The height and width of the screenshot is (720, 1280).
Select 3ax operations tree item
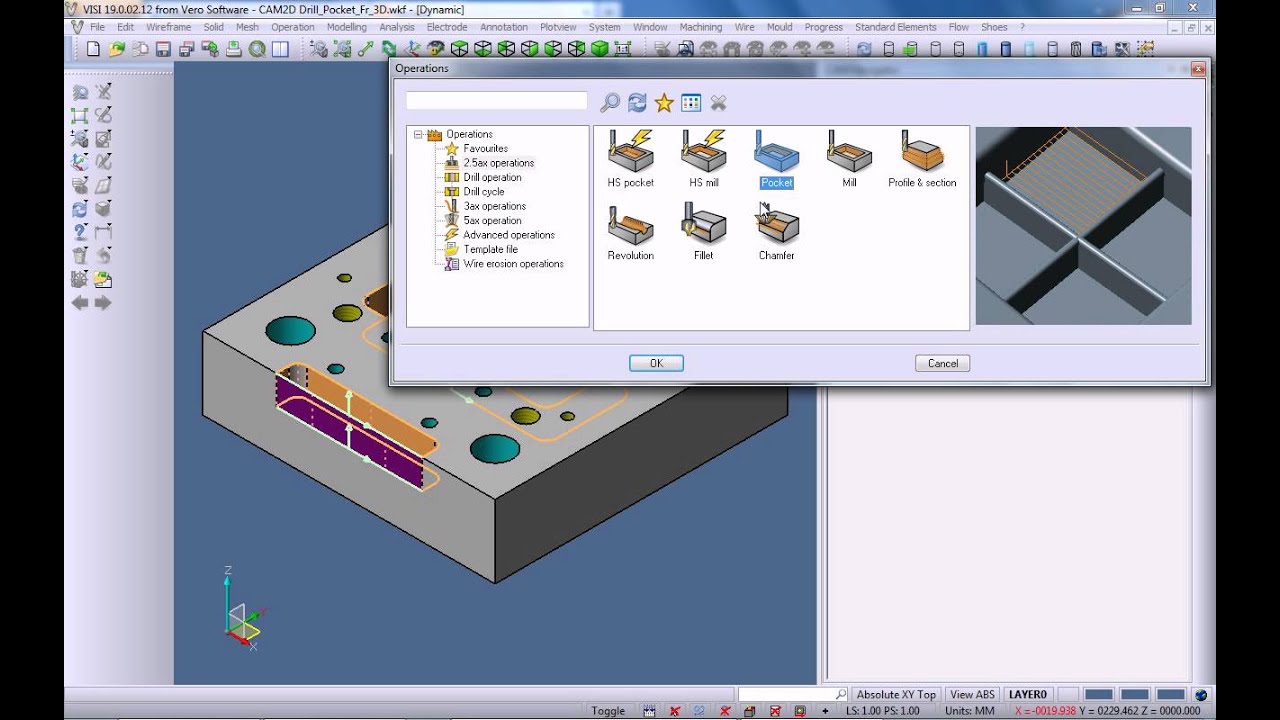494,206
